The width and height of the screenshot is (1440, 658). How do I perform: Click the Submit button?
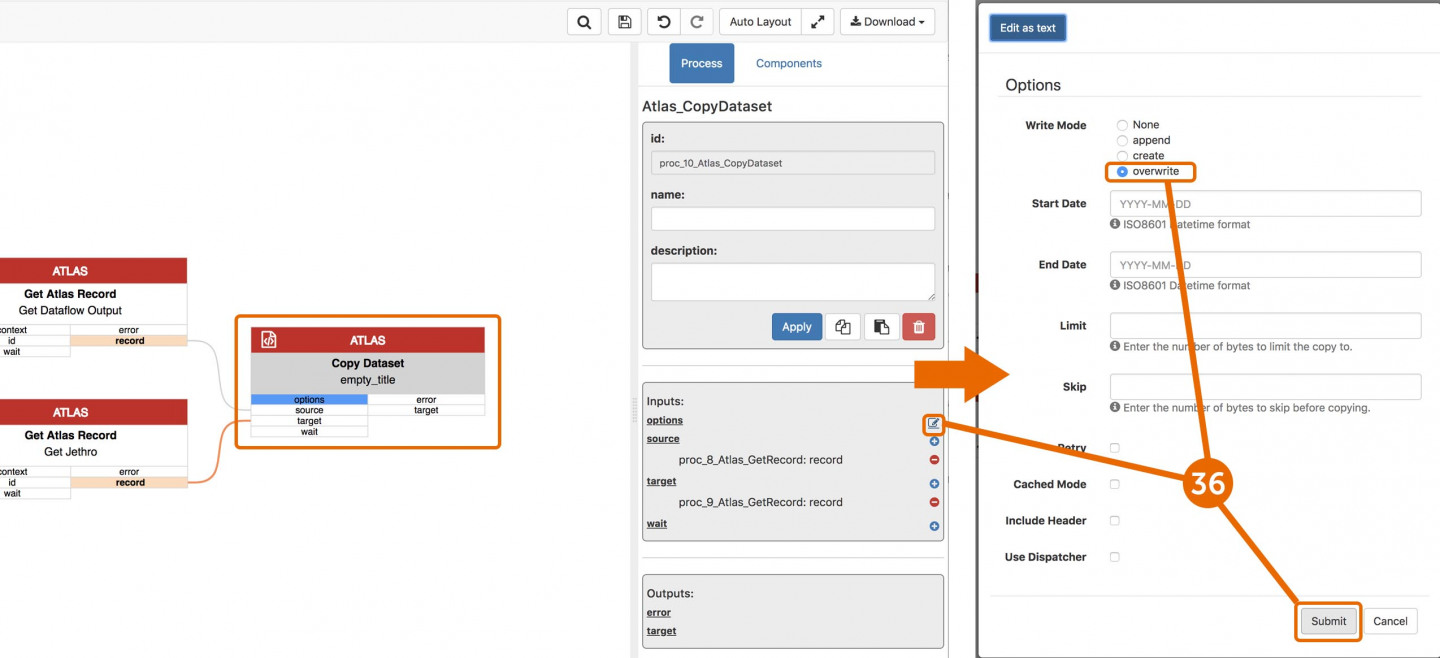point(1328,621)
